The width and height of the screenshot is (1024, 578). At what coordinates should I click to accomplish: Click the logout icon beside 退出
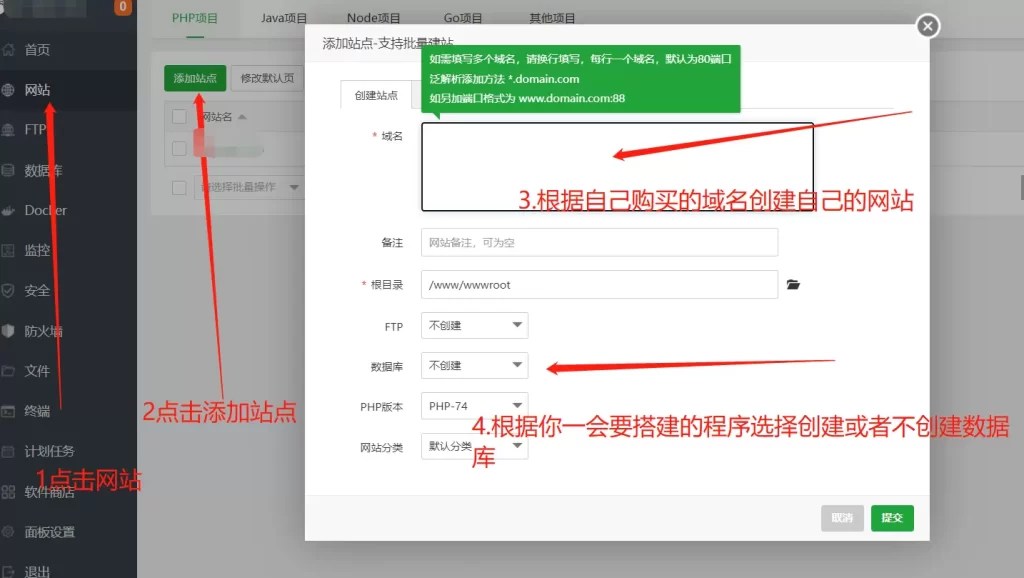8,571
